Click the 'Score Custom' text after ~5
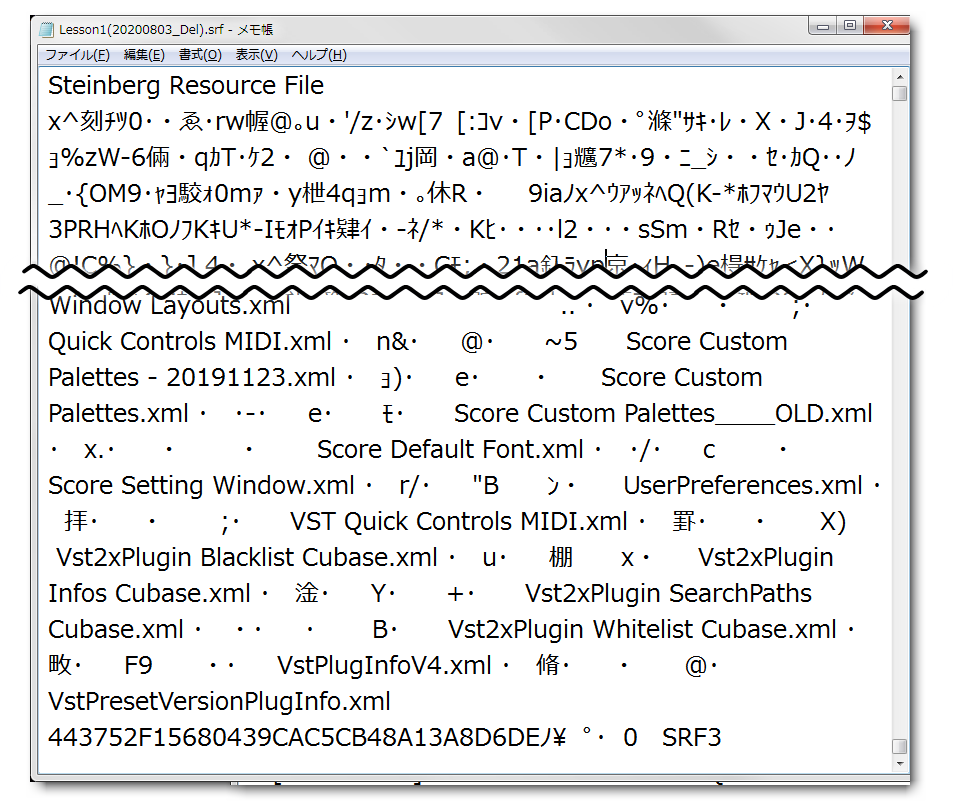The image size is (953, 812). [707, 342]
